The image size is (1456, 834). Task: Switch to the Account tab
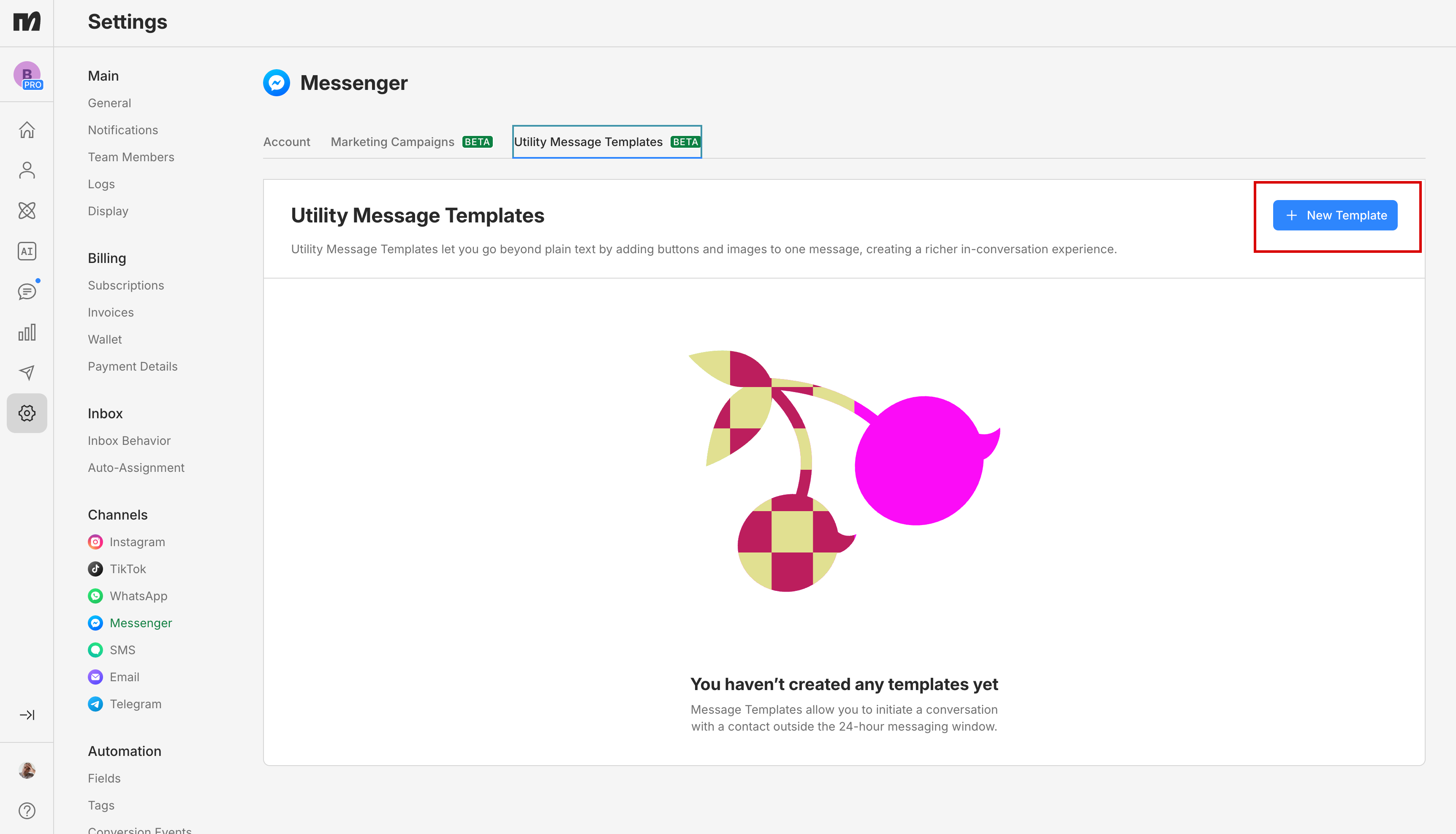point(286,141)
